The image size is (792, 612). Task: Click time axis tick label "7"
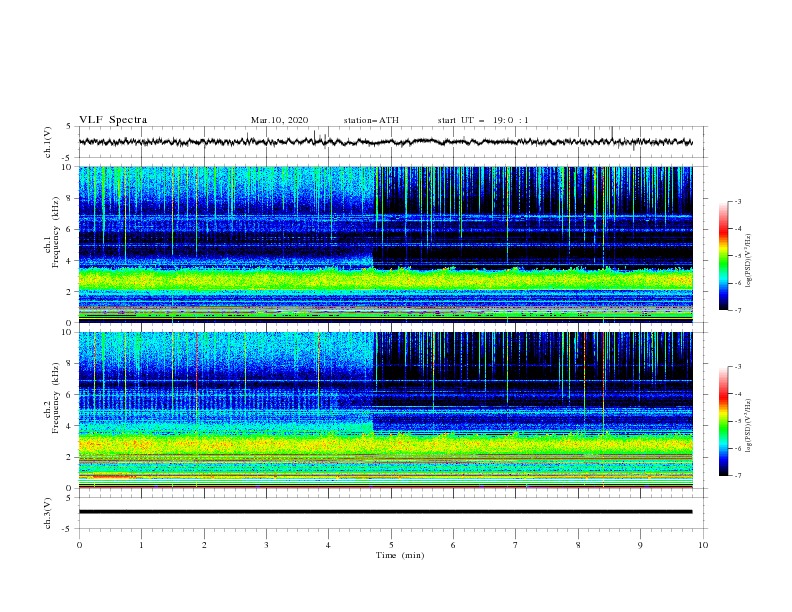516,545
